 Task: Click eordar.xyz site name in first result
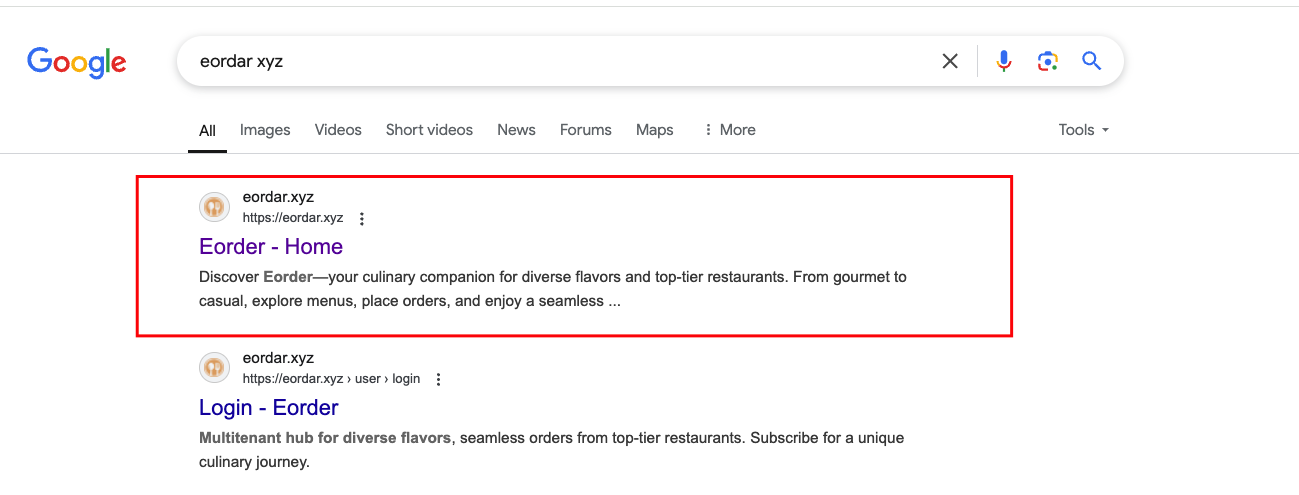278,197
